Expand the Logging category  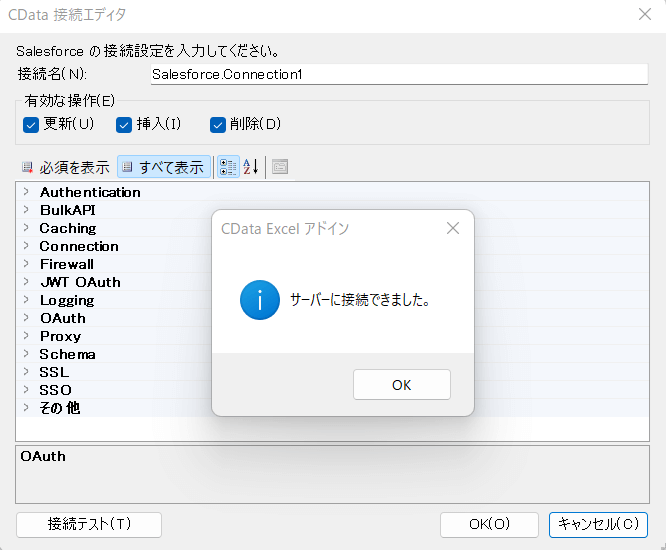[26, 300]
